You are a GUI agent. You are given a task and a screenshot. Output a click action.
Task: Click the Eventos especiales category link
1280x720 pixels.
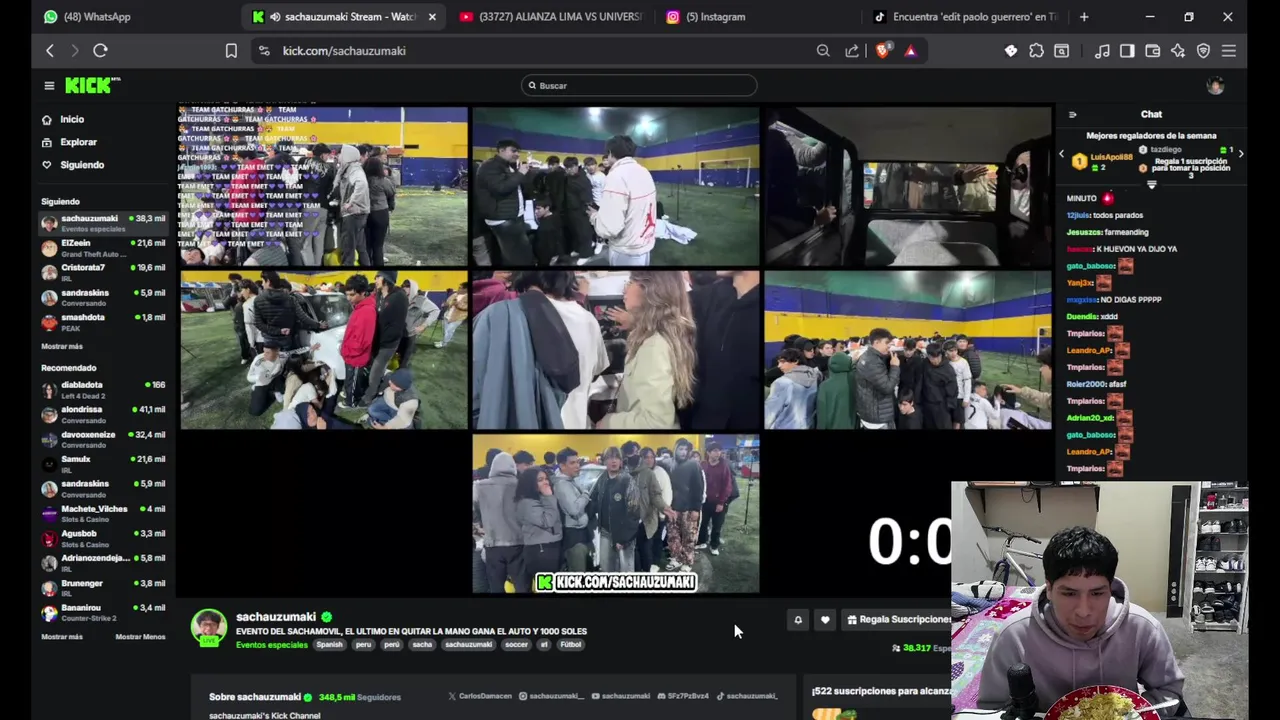(x=272, y=645)
